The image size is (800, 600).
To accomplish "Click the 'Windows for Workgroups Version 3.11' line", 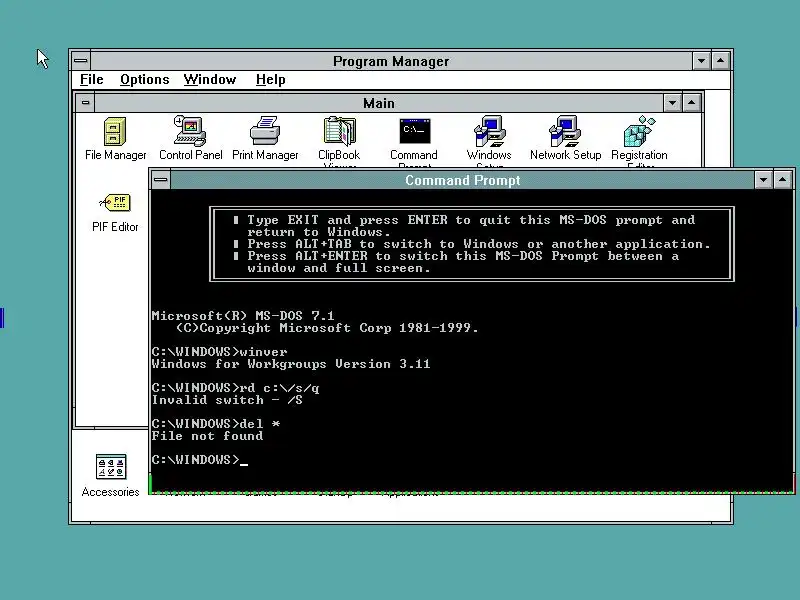I will [x=291, y=364].
